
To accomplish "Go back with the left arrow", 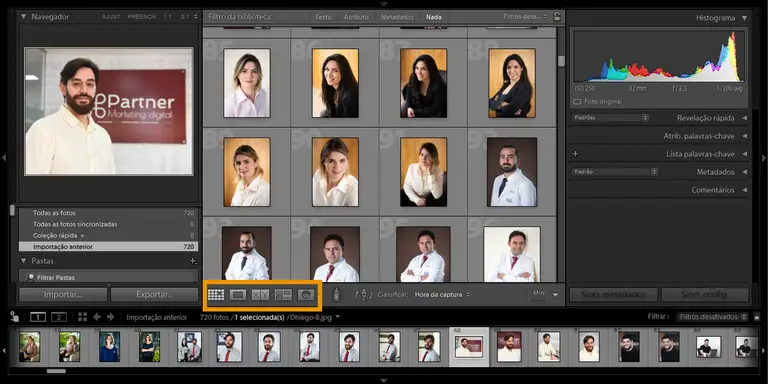I will [x=97, y=317].
